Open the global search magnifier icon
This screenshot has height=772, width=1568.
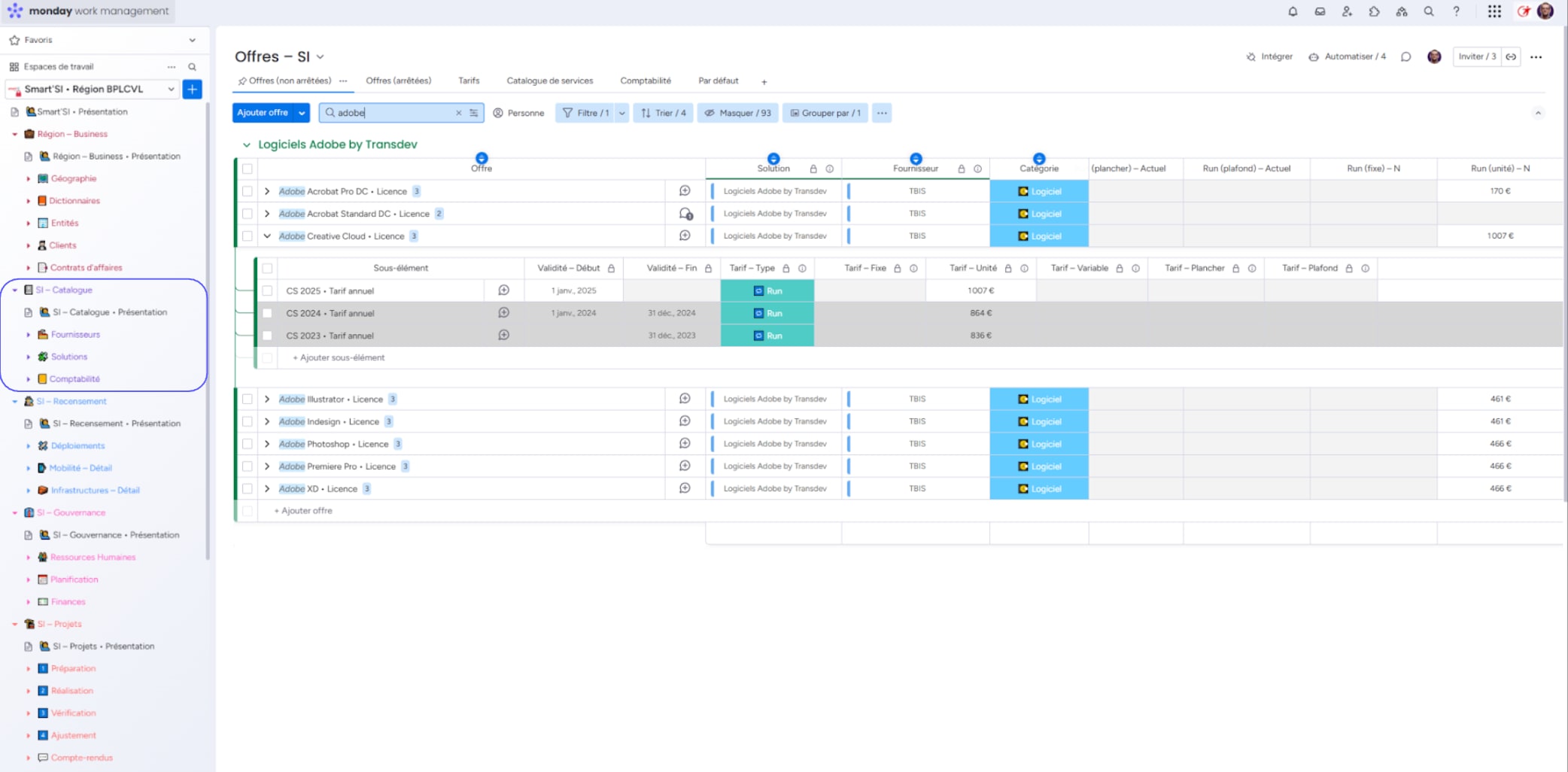[x=1428, y=11]
